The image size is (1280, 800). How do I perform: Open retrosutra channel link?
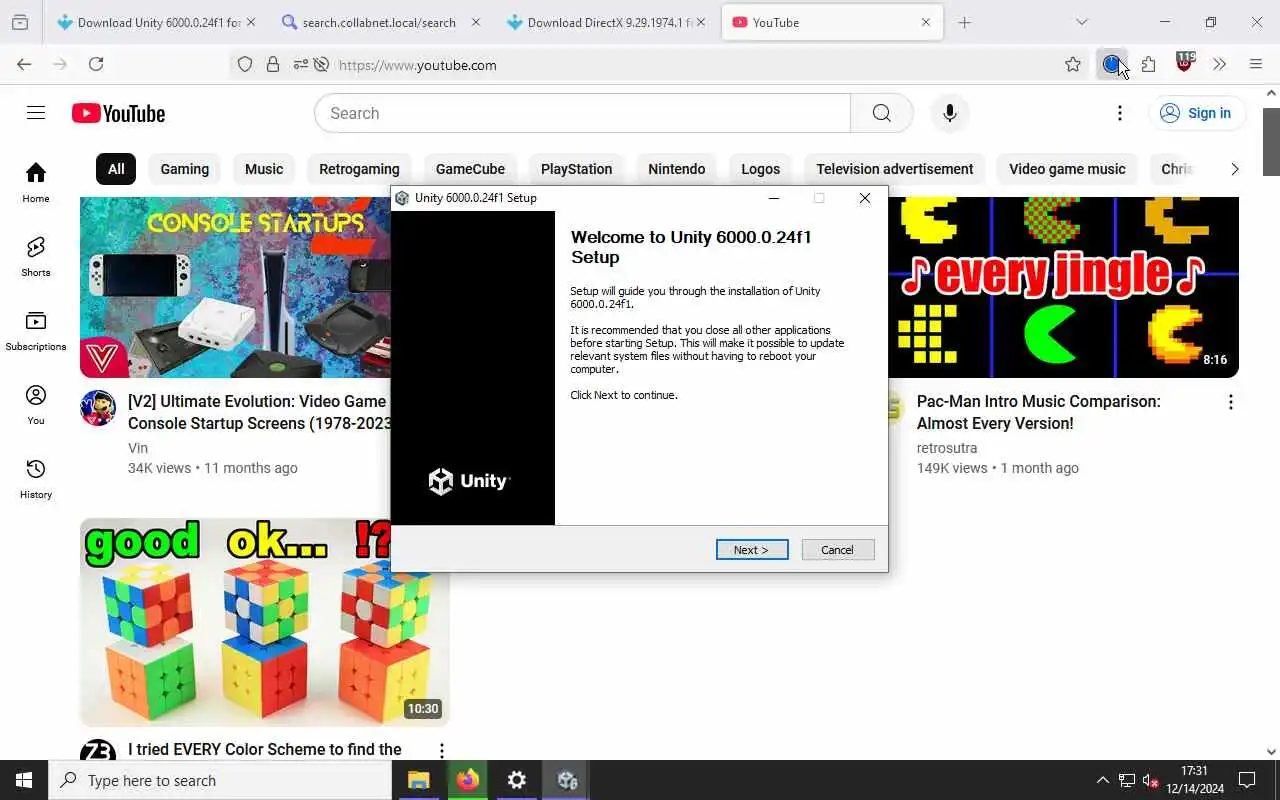pyautogui.click(x=947, y=448)
